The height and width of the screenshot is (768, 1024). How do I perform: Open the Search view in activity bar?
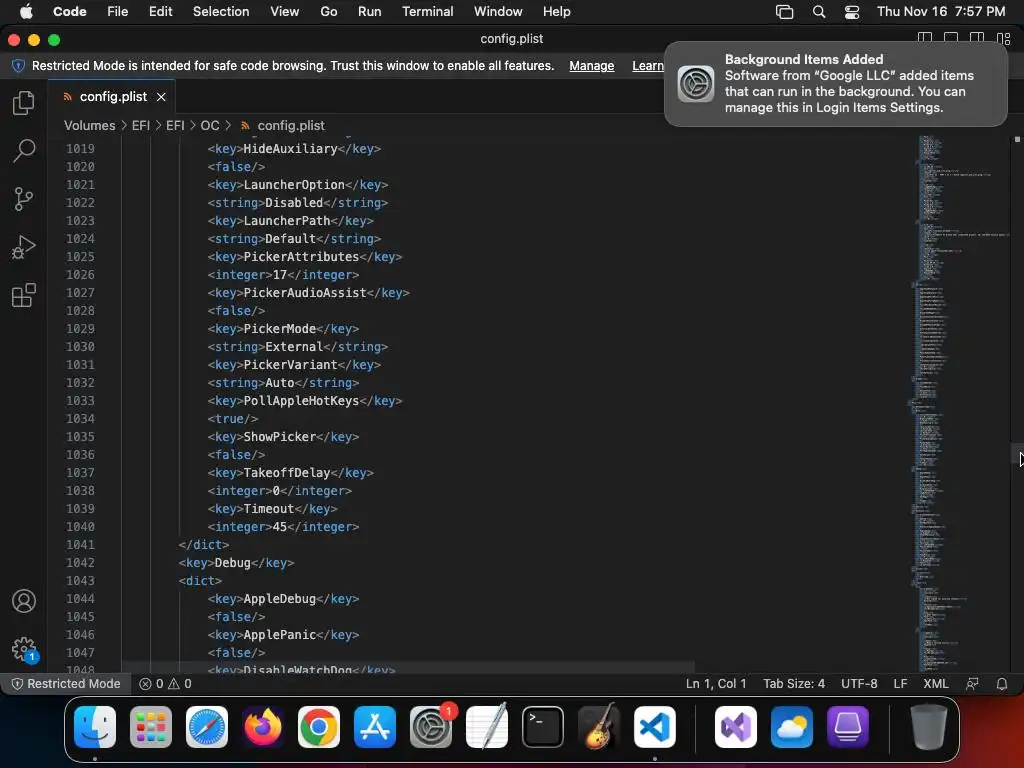pos(24,150)
